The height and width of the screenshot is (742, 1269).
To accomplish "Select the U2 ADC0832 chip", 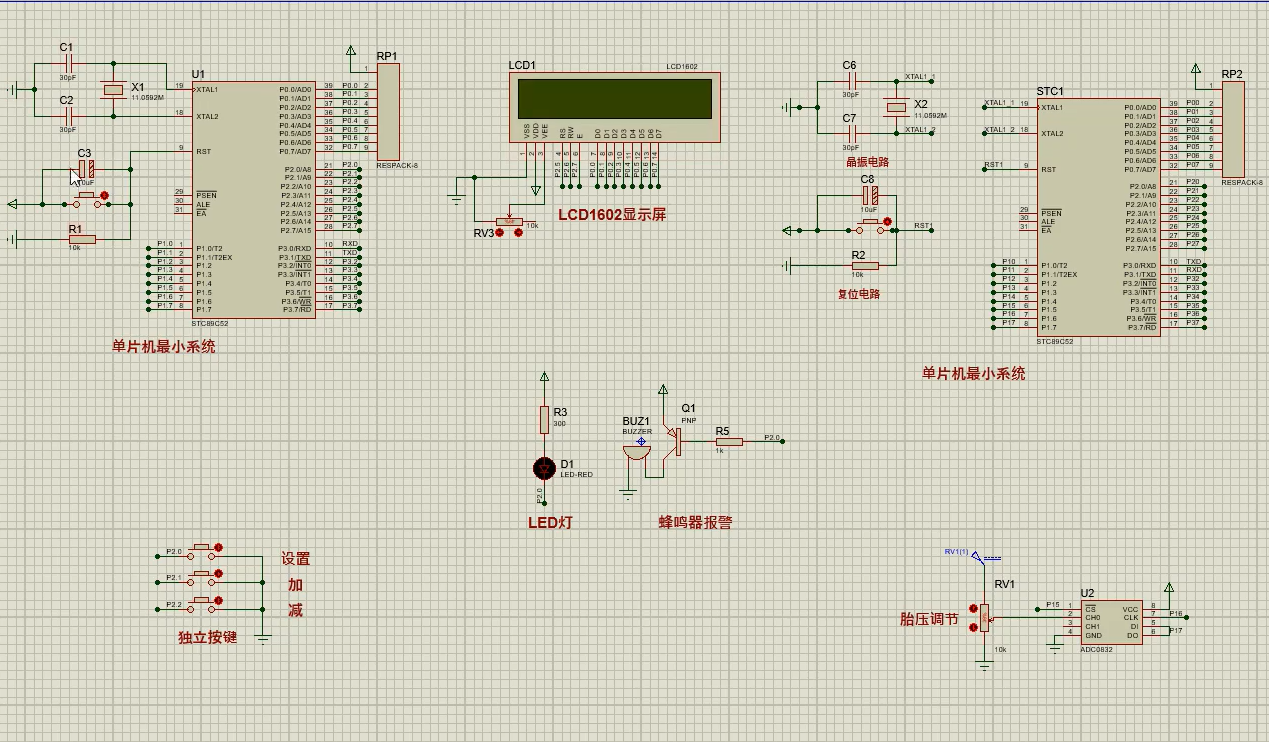I will coord(1112,622).
